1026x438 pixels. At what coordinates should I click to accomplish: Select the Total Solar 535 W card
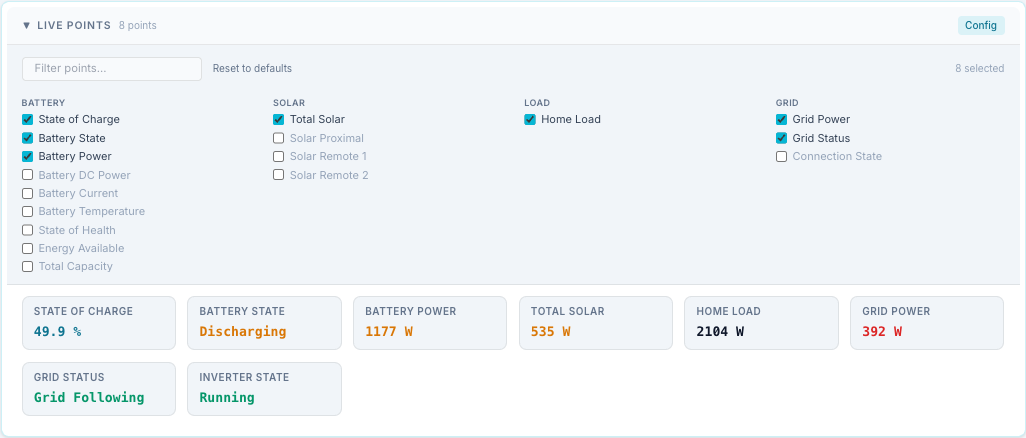(595, 323)
